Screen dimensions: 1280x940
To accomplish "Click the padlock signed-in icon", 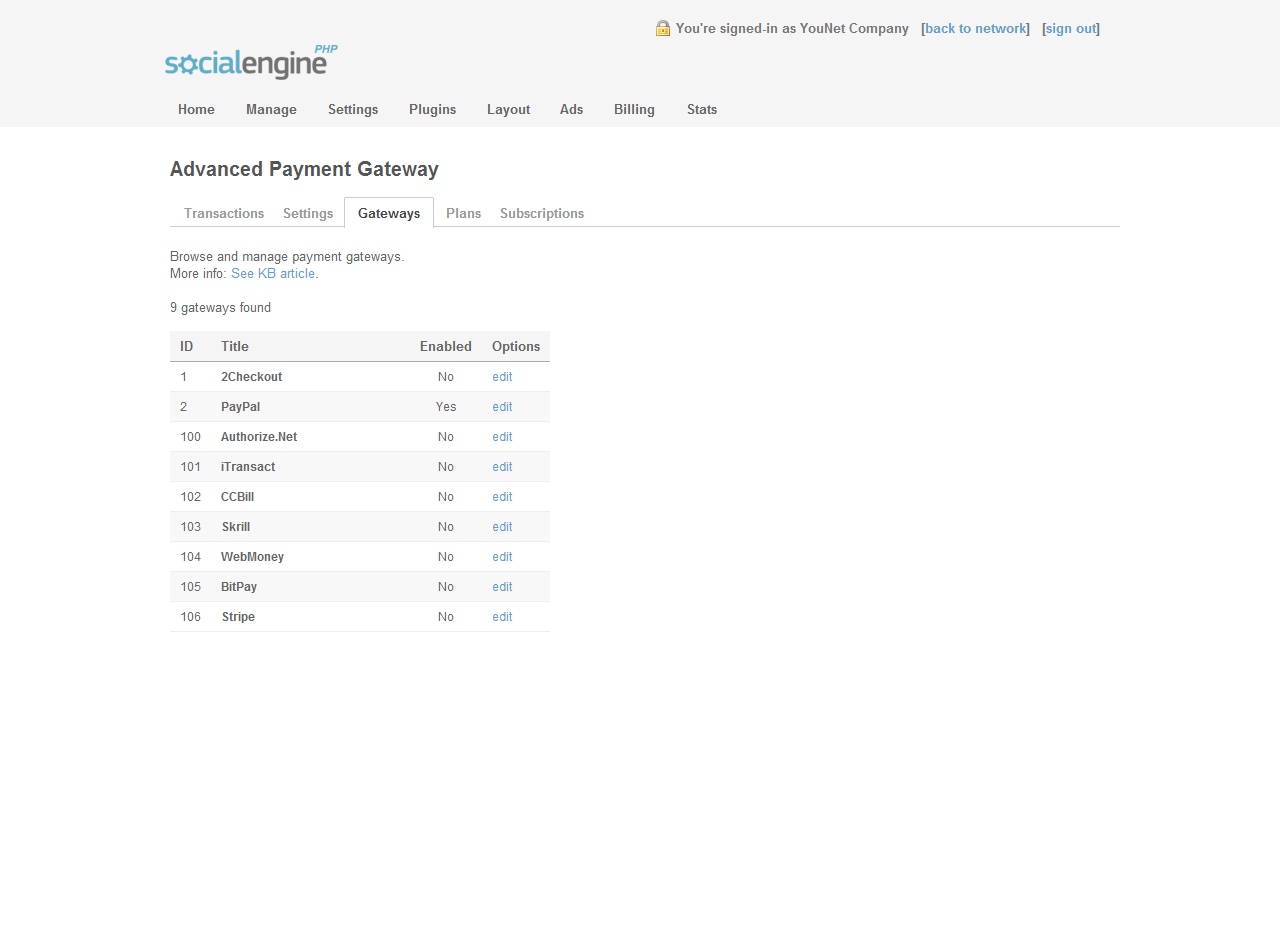I will pos(663,28).
